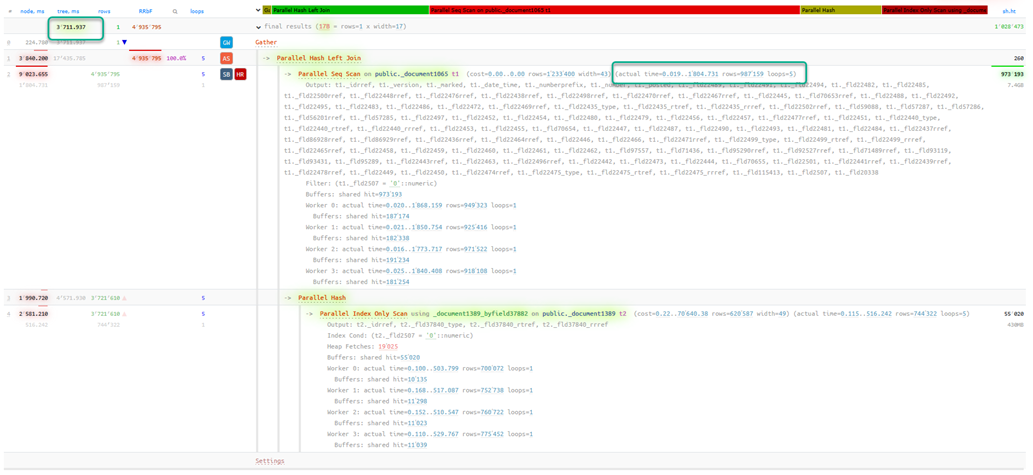Select the olive Parallel Hash timeline segment

pyautogui.click(x=840, y=10)
